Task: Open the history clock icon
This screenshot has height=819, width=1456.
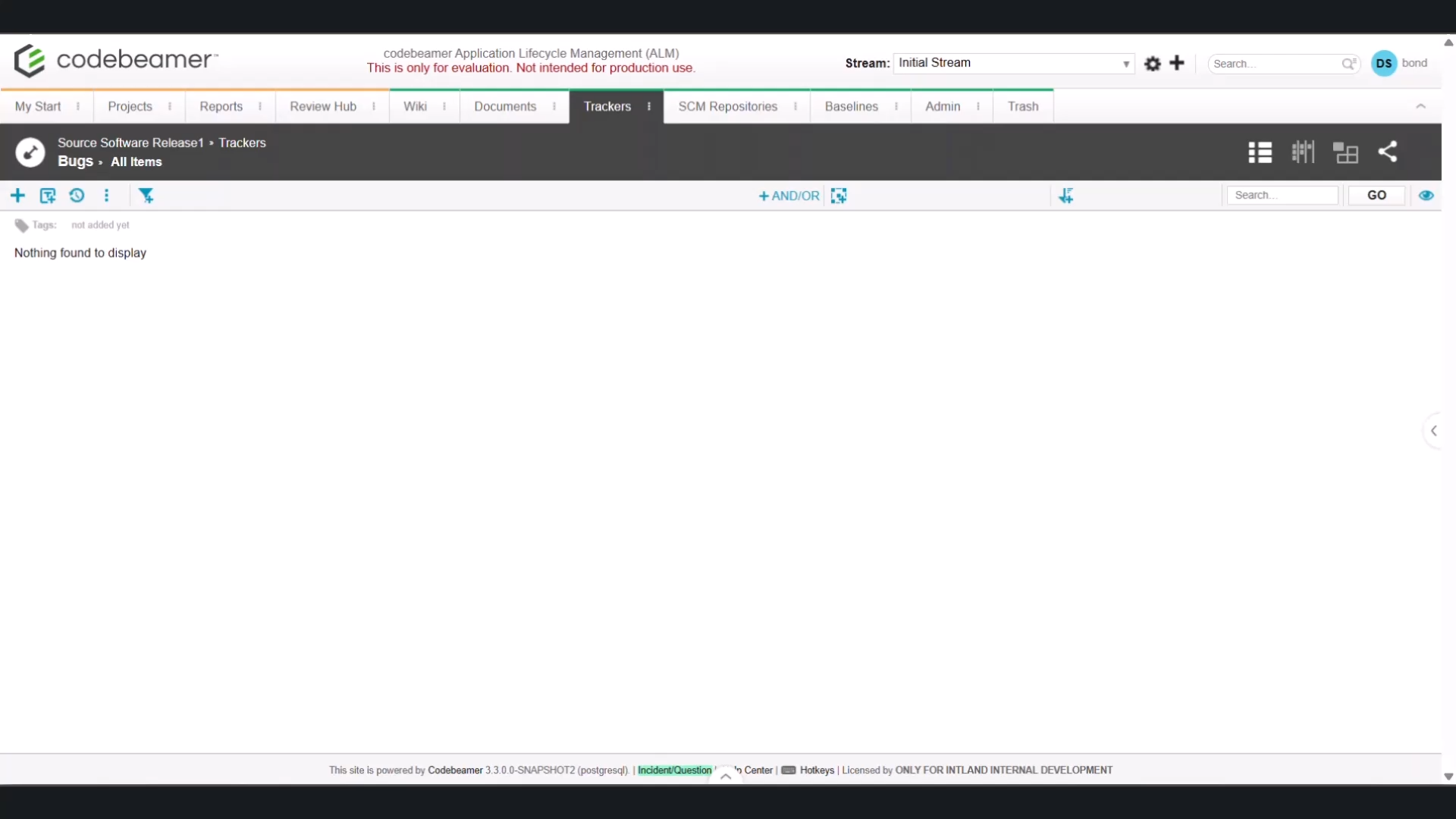Action: tap(77, 196)
